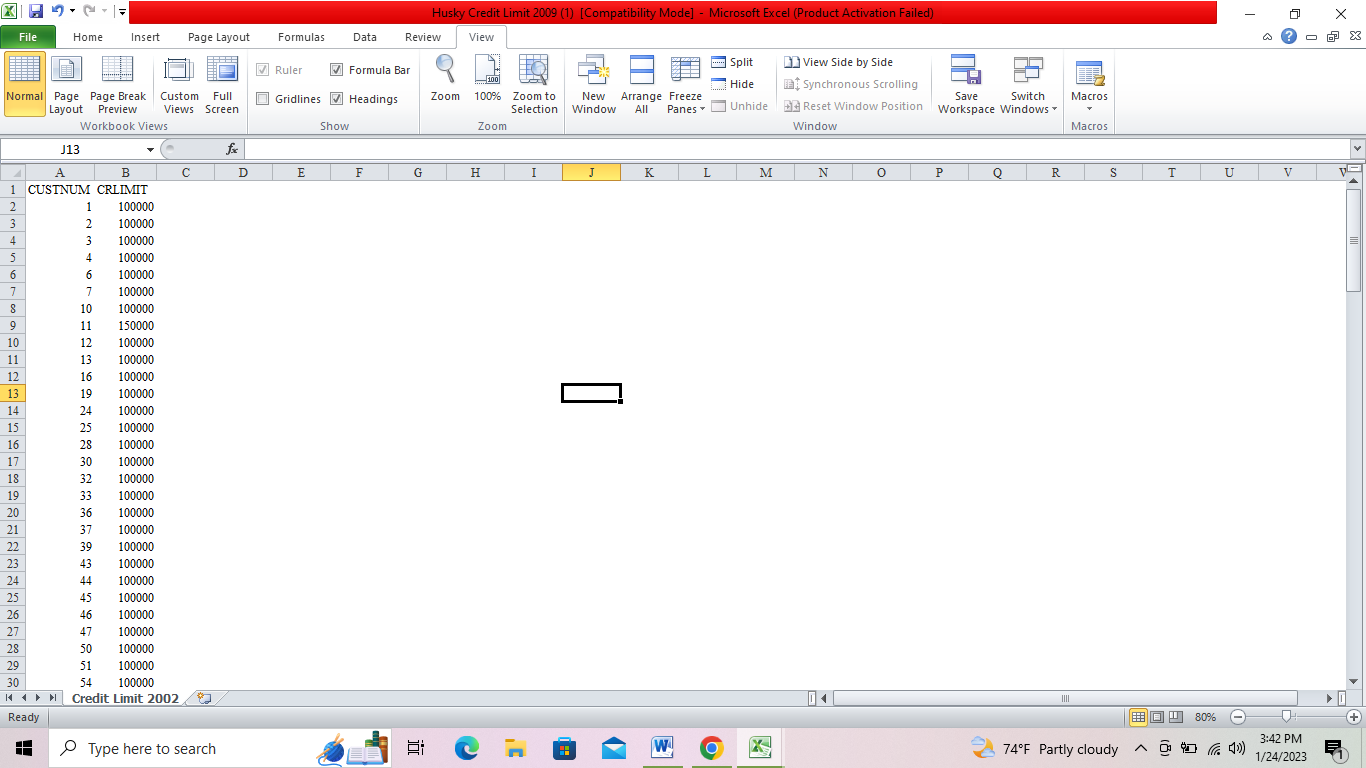Open Undo history dropdown arrow

pyautogui.click(x=73, y=12)
